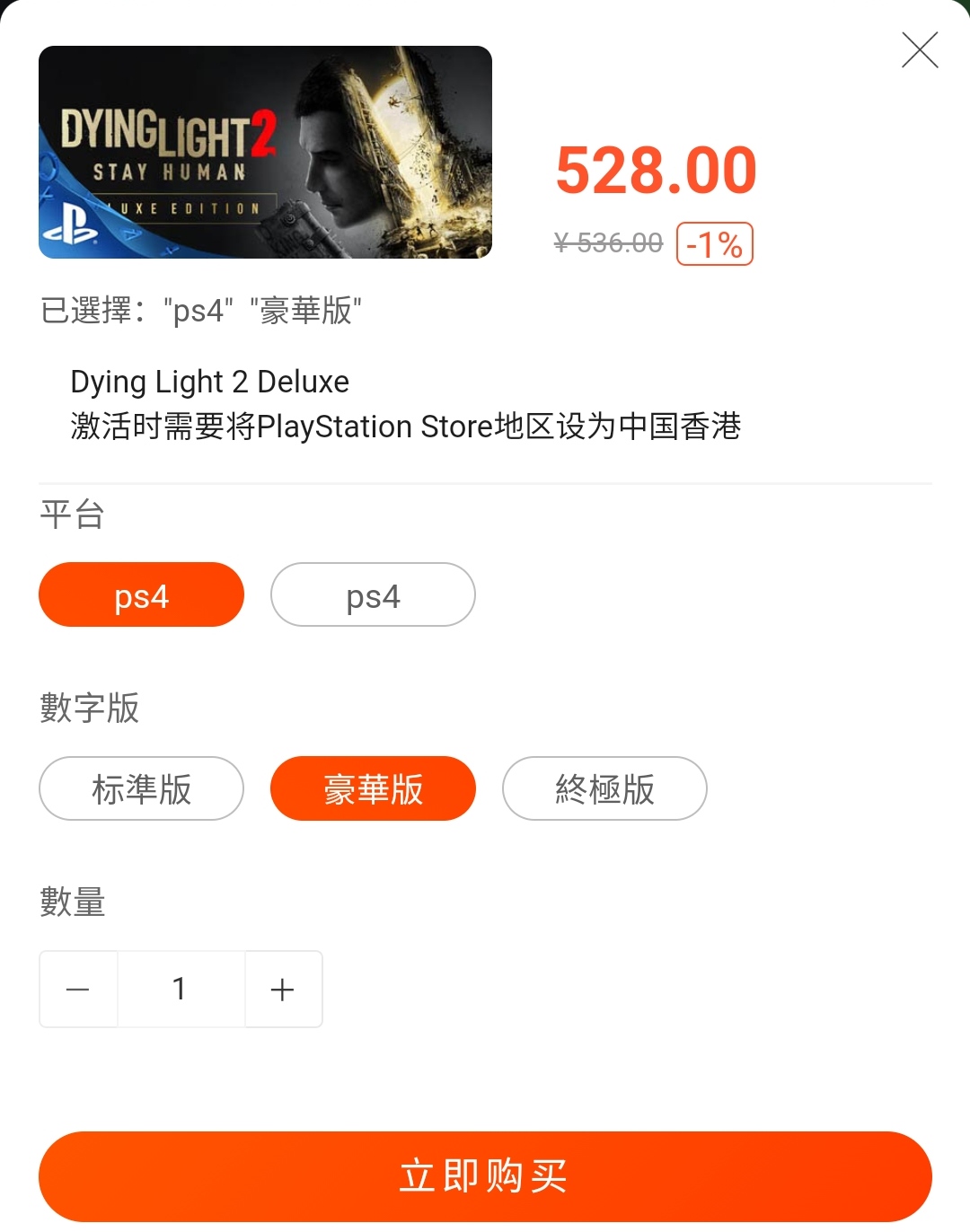The width and height of the screenshot is (970, 1232).
Task: Tap the 平台 platform section label
Action: click(73, 515)
